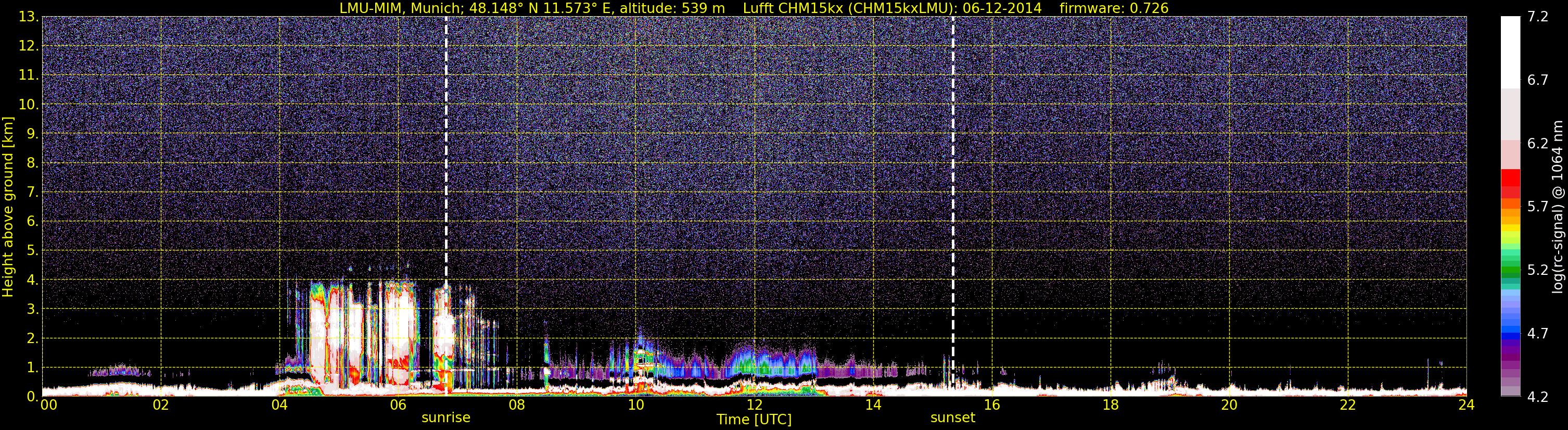
Task: Click the y-axis tick label '9.'
Action: 32,134
